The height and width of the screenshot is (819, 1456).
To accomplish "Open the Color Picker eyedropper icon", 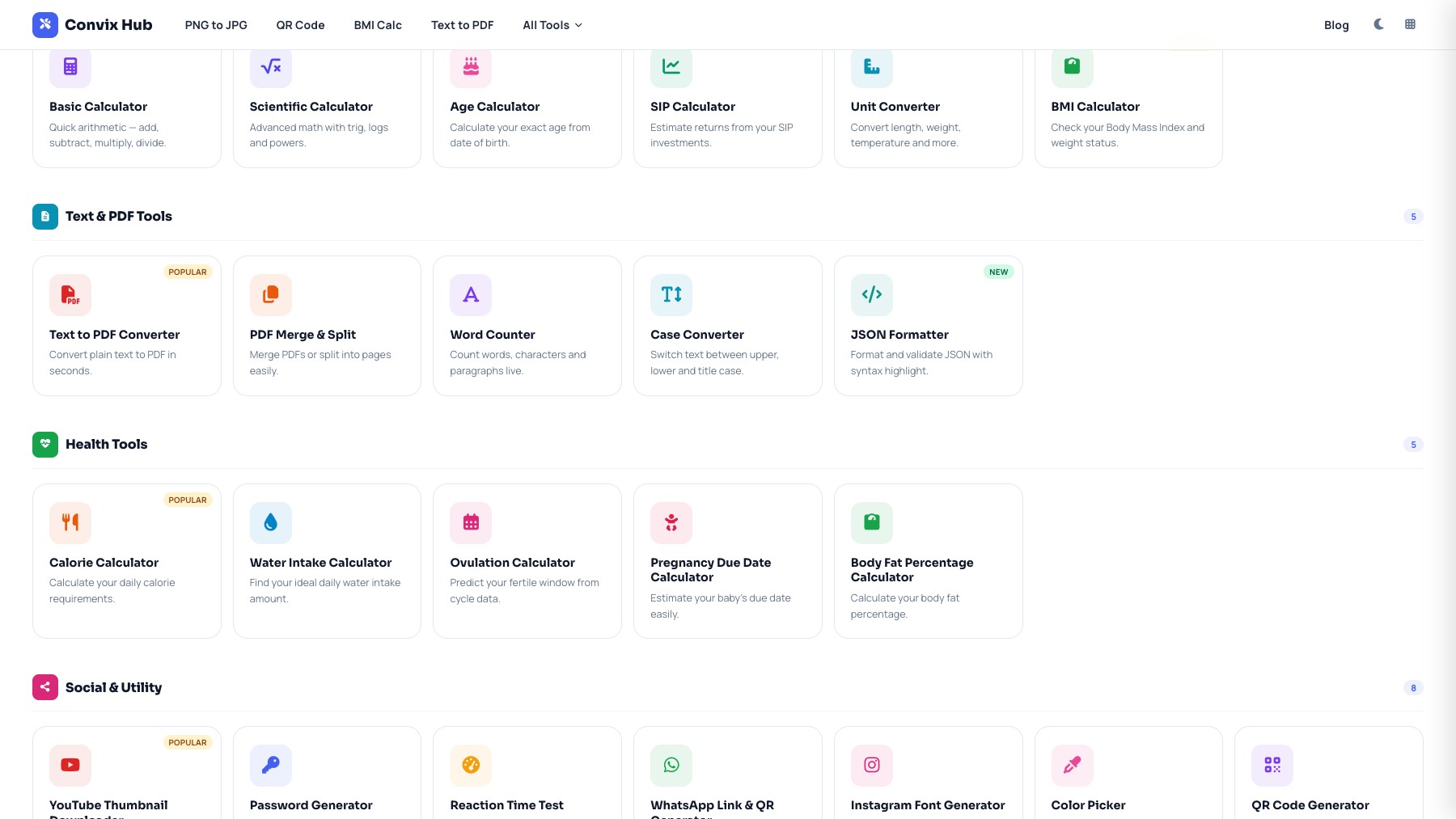I will point(1073,766).
